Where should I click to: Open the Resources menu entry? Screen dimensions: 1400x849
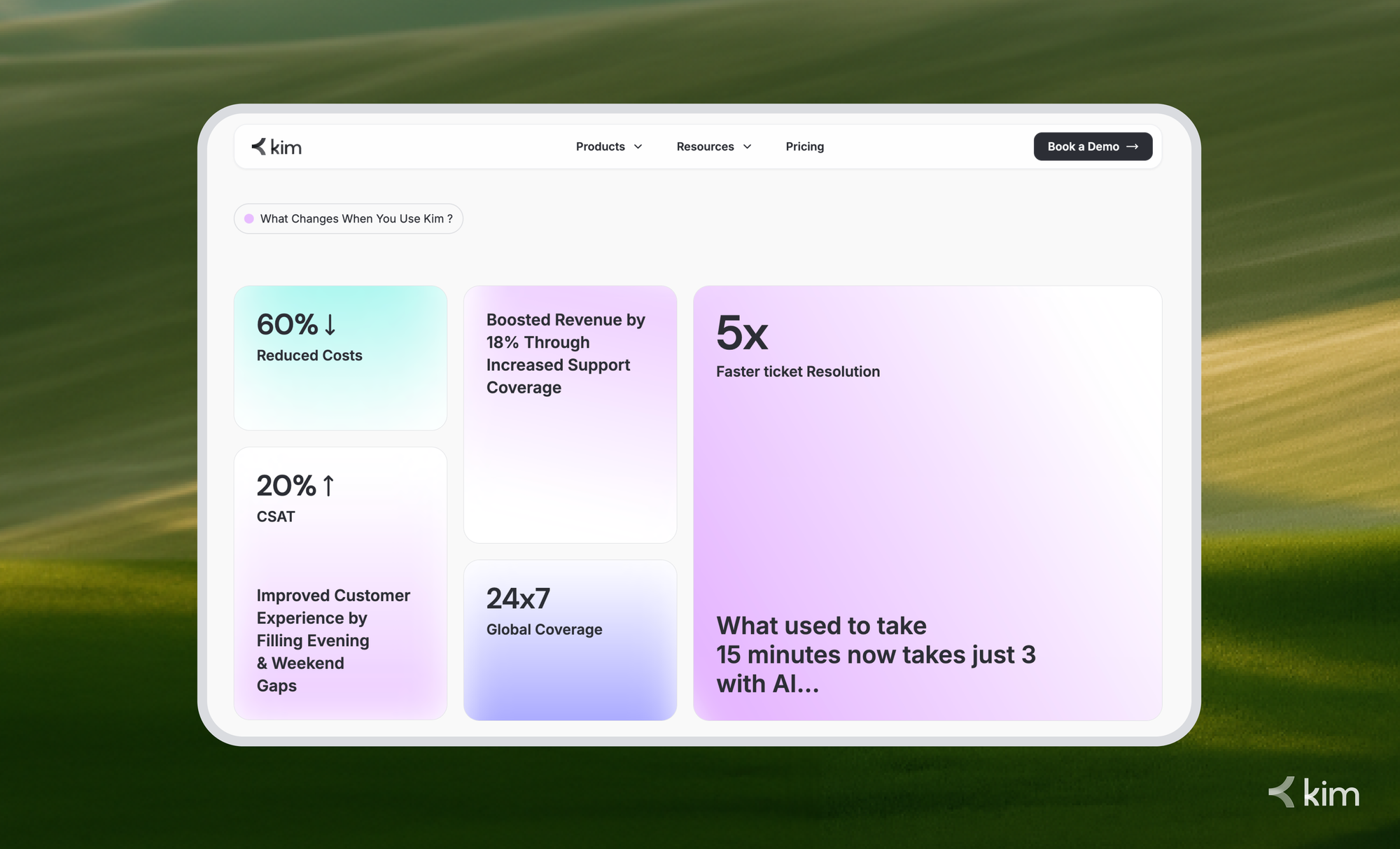tap(704, 146)
